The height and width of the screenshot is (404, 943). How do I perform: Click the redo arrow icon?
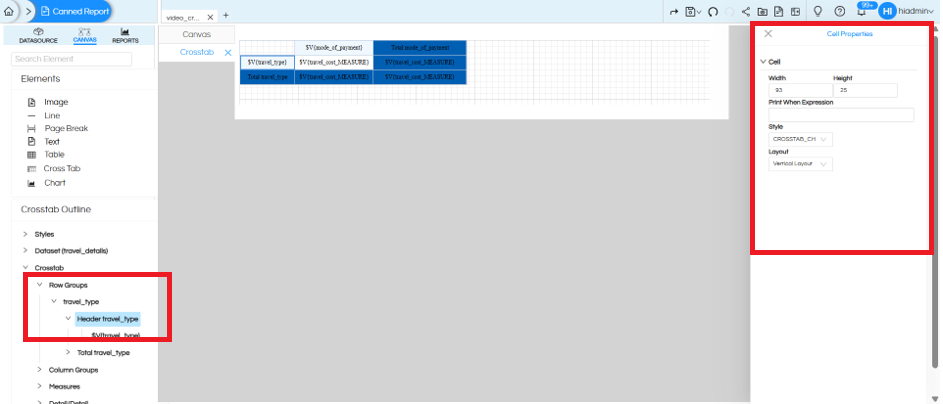tap(674, 11)
